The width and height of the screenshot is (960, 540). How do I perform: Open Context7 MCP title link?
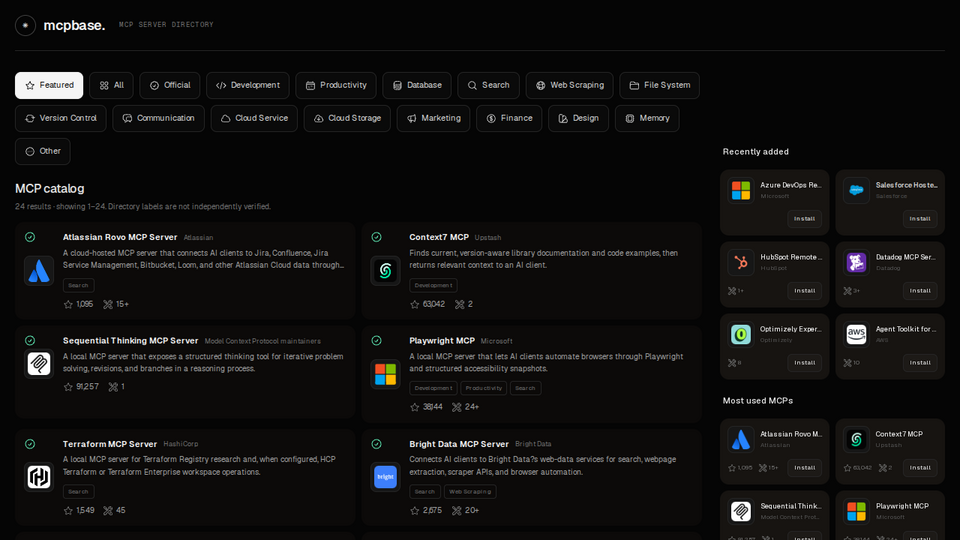coord(439,238)
